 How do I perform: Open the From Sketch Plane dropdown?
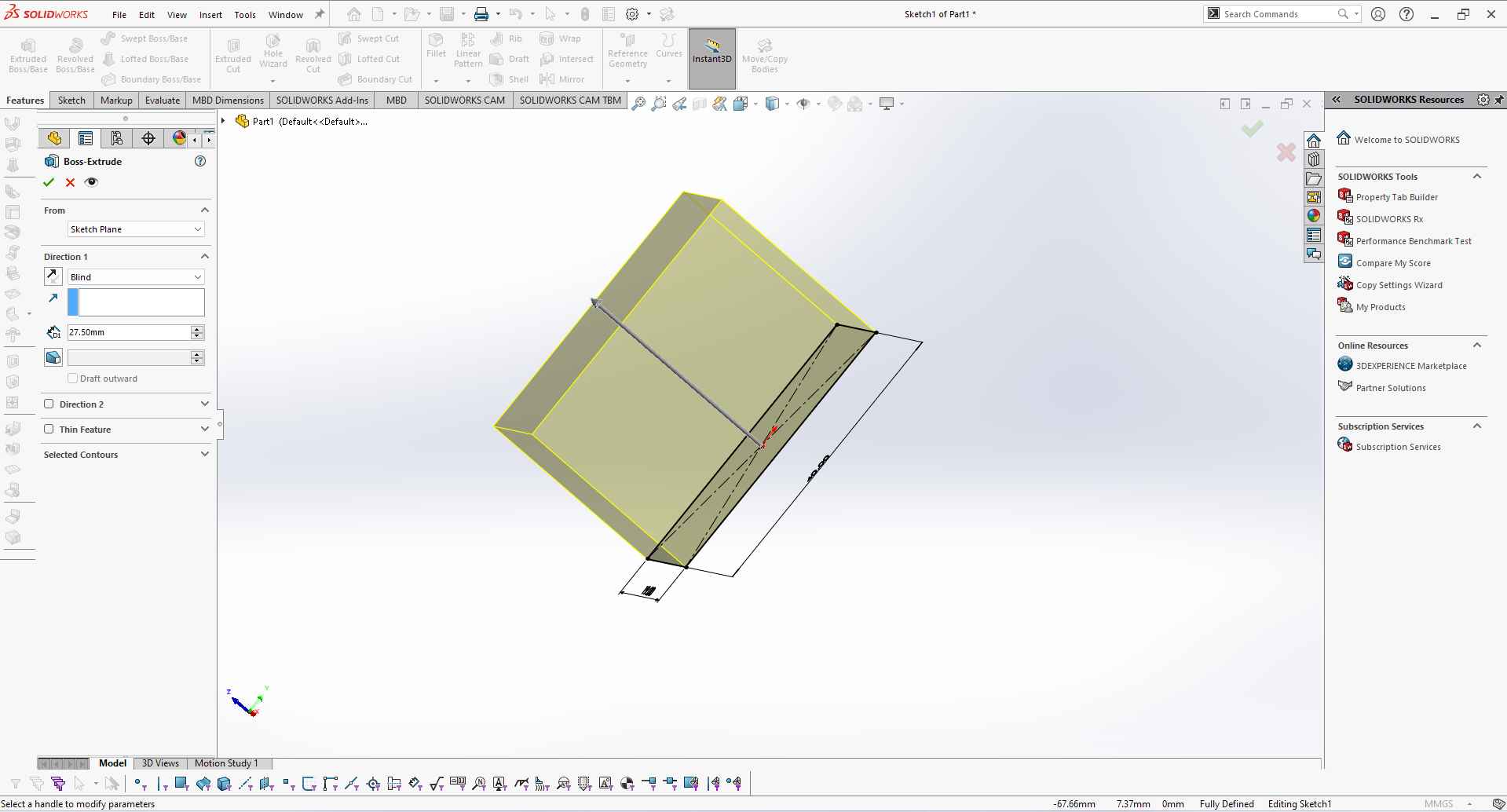point(136,229)
